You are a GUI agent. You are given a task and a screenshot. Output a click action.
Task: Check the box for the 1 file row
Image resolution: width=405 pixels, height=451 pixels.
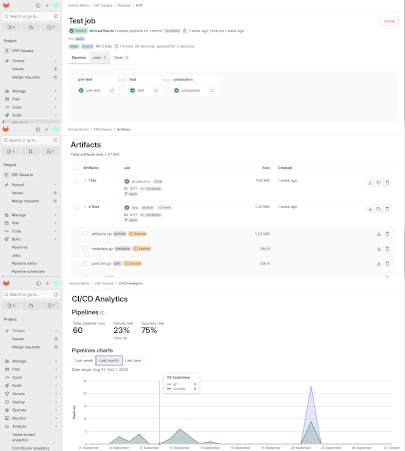coord(77,180)
